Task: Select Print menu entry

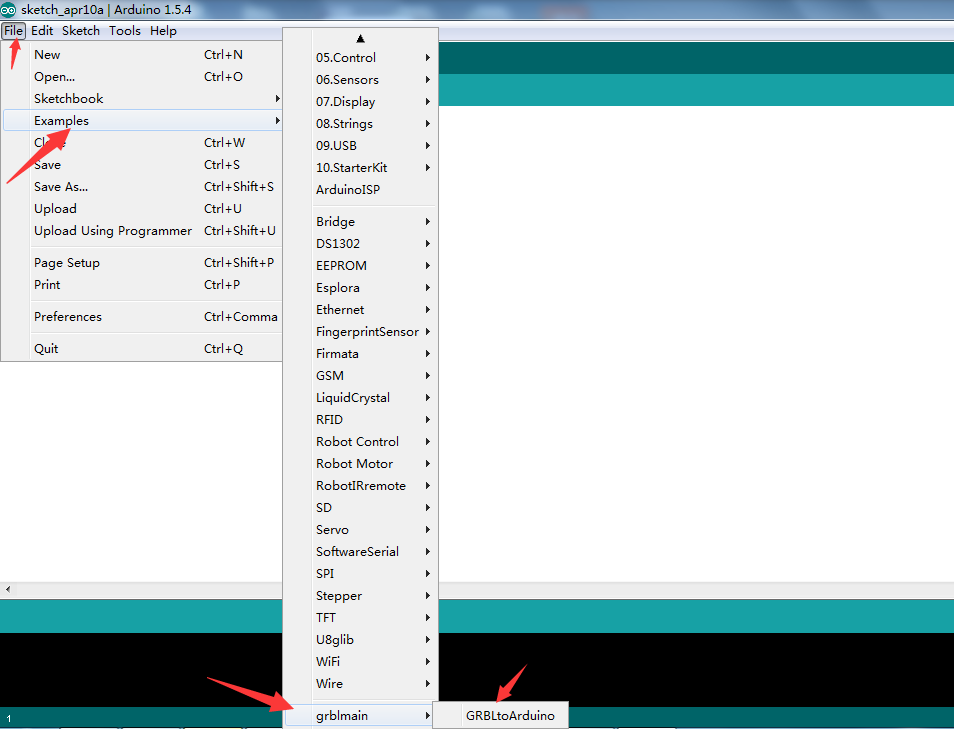Action: (x=142, y=285)
